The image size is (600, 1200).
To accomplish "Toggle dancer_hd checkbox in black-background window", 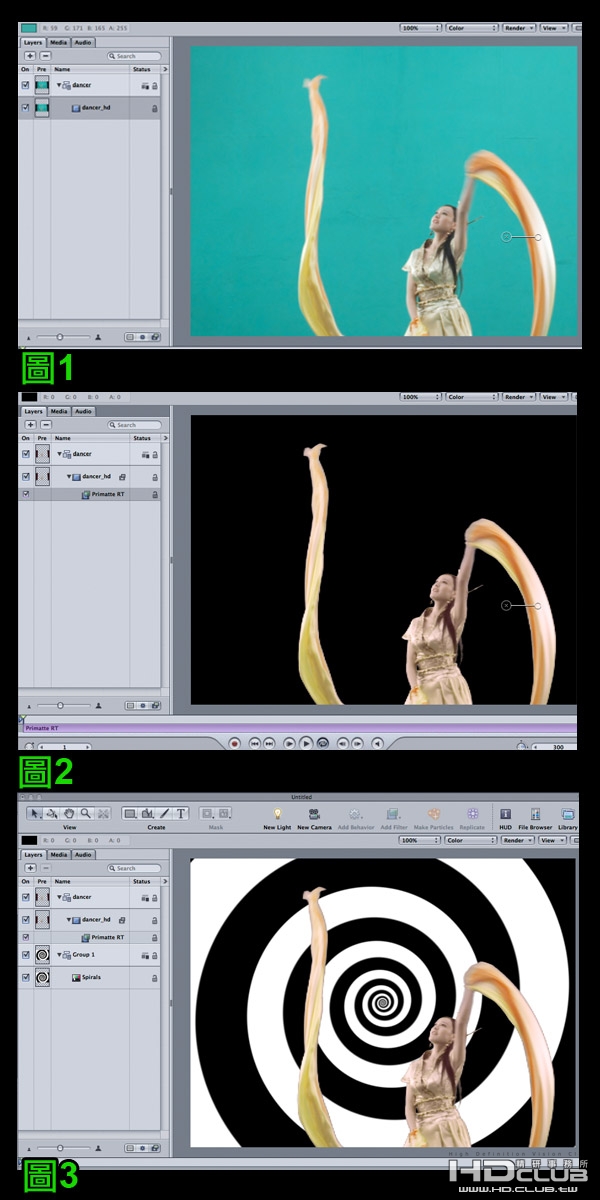I will [x=26, y=477].
